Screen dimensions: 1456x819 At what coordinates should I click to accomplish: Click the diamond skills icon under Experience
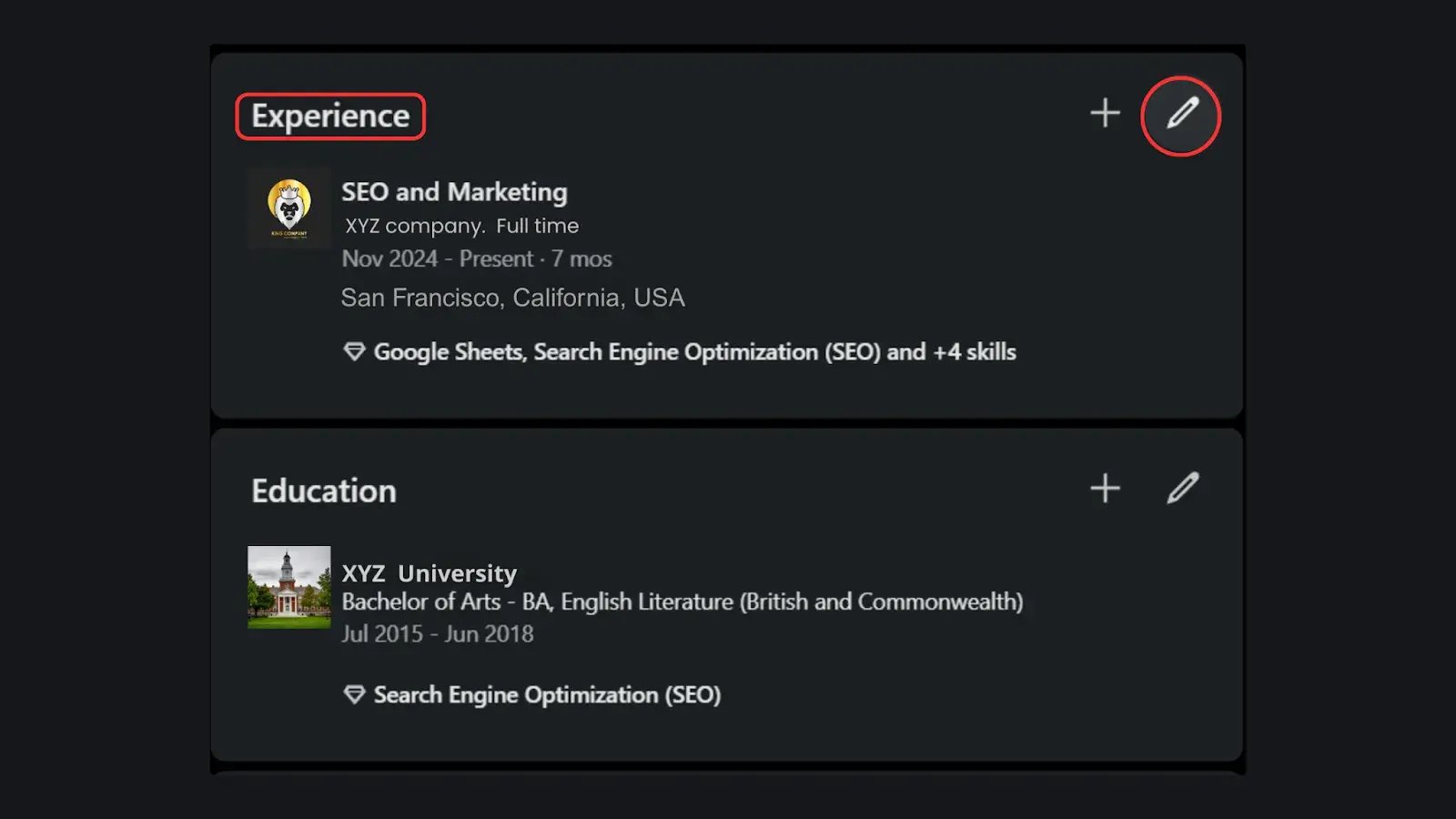tap(354, 352)
